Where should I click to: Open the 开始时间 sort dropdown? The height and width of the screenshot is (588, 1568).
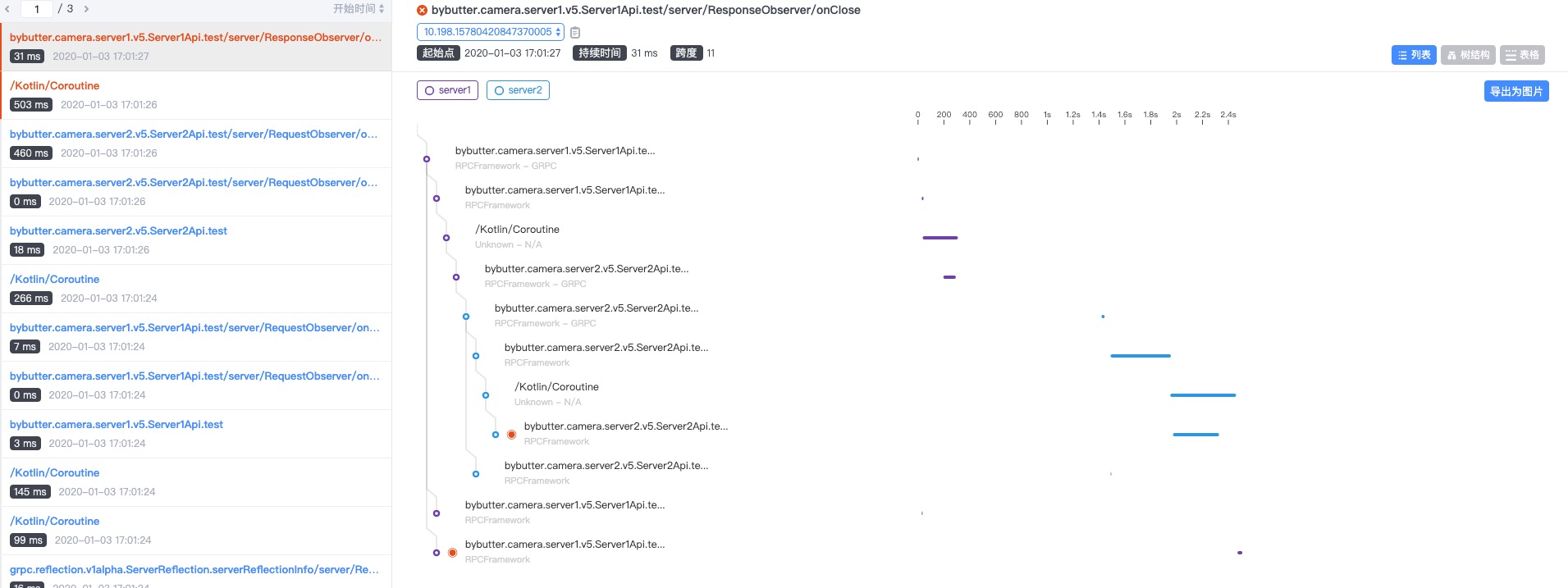(x=359, y=9)
